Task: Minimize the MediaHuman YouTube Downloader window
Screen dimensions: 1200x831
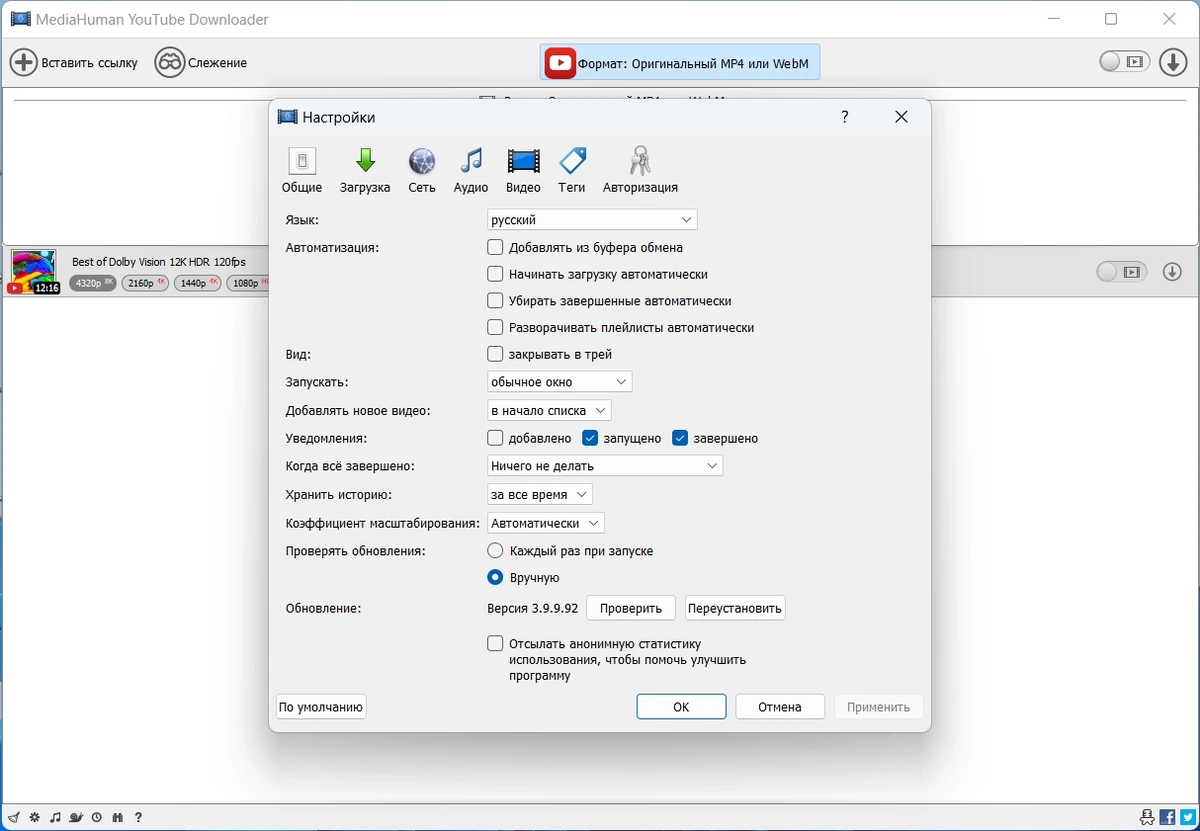Action: (x=1056, y=19)
